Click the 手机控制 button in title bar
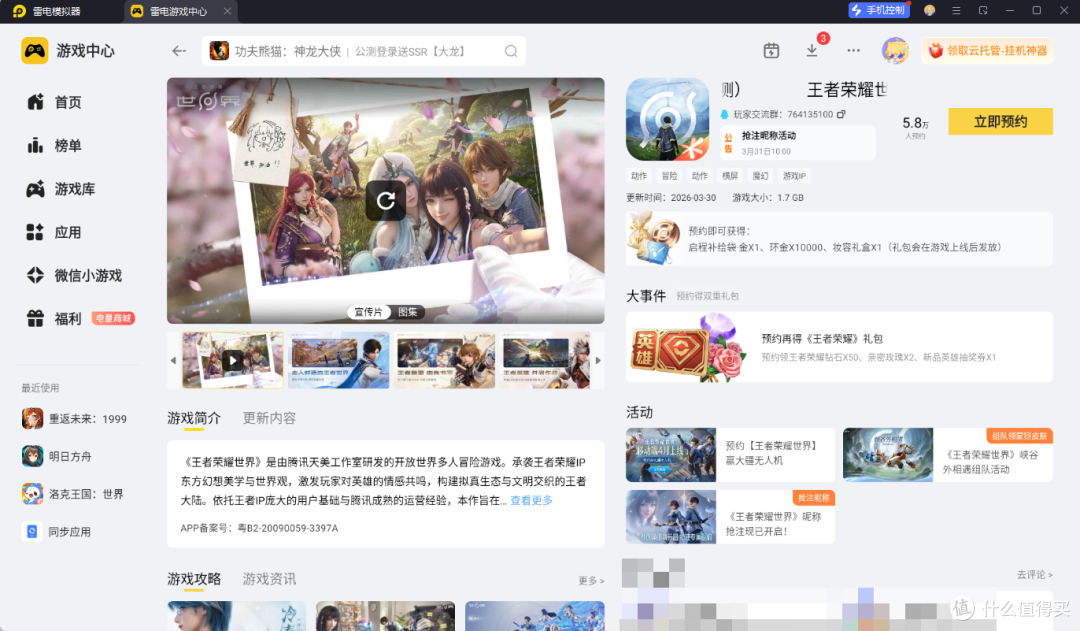 coord(878,10)
